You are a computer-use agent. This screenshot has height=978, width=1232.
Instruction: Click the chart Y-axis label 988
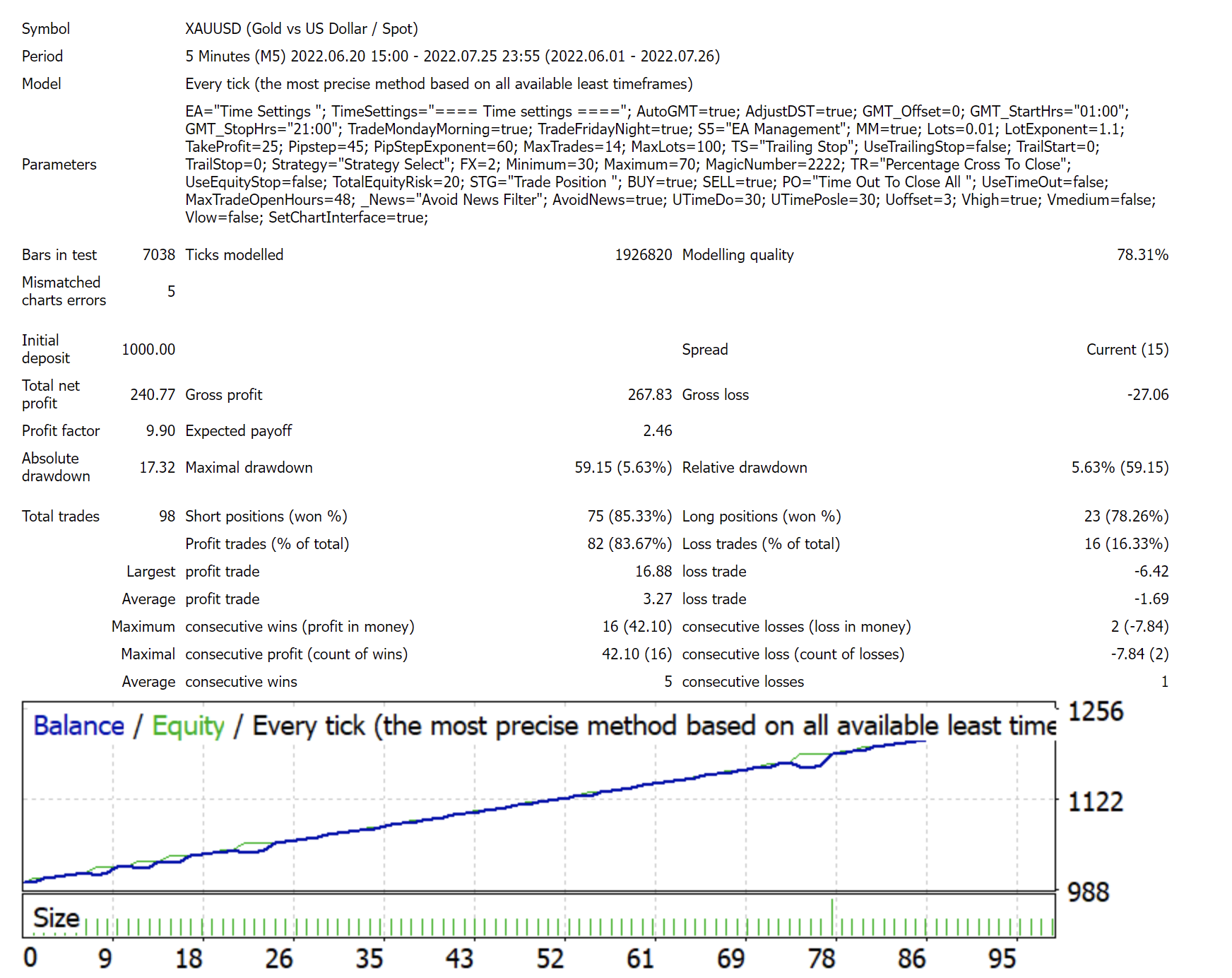1089,892
